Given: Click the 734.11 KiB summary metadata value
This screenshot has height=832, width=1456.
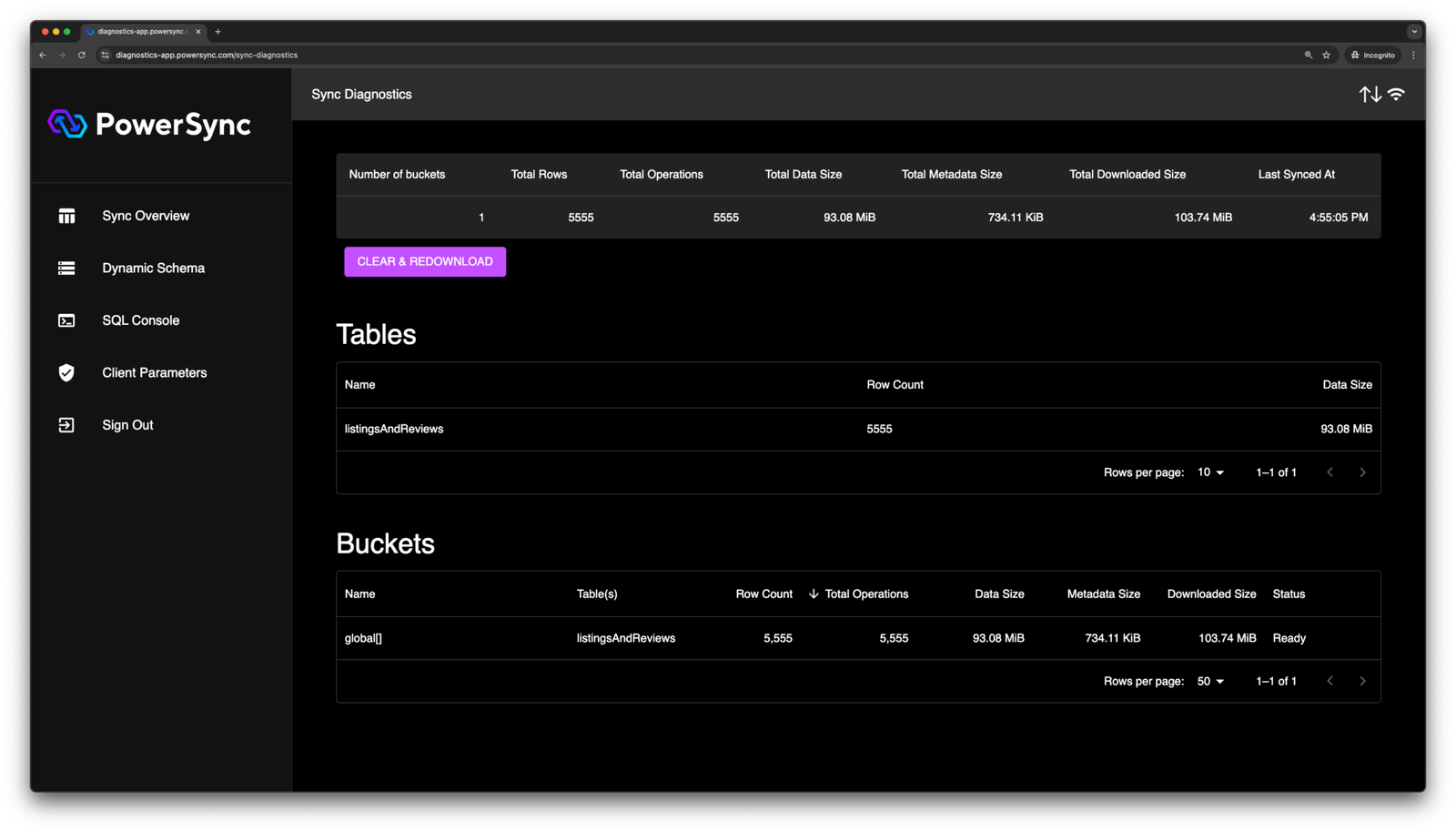Looking at the screenshot, I should [x=1016, y=218].
